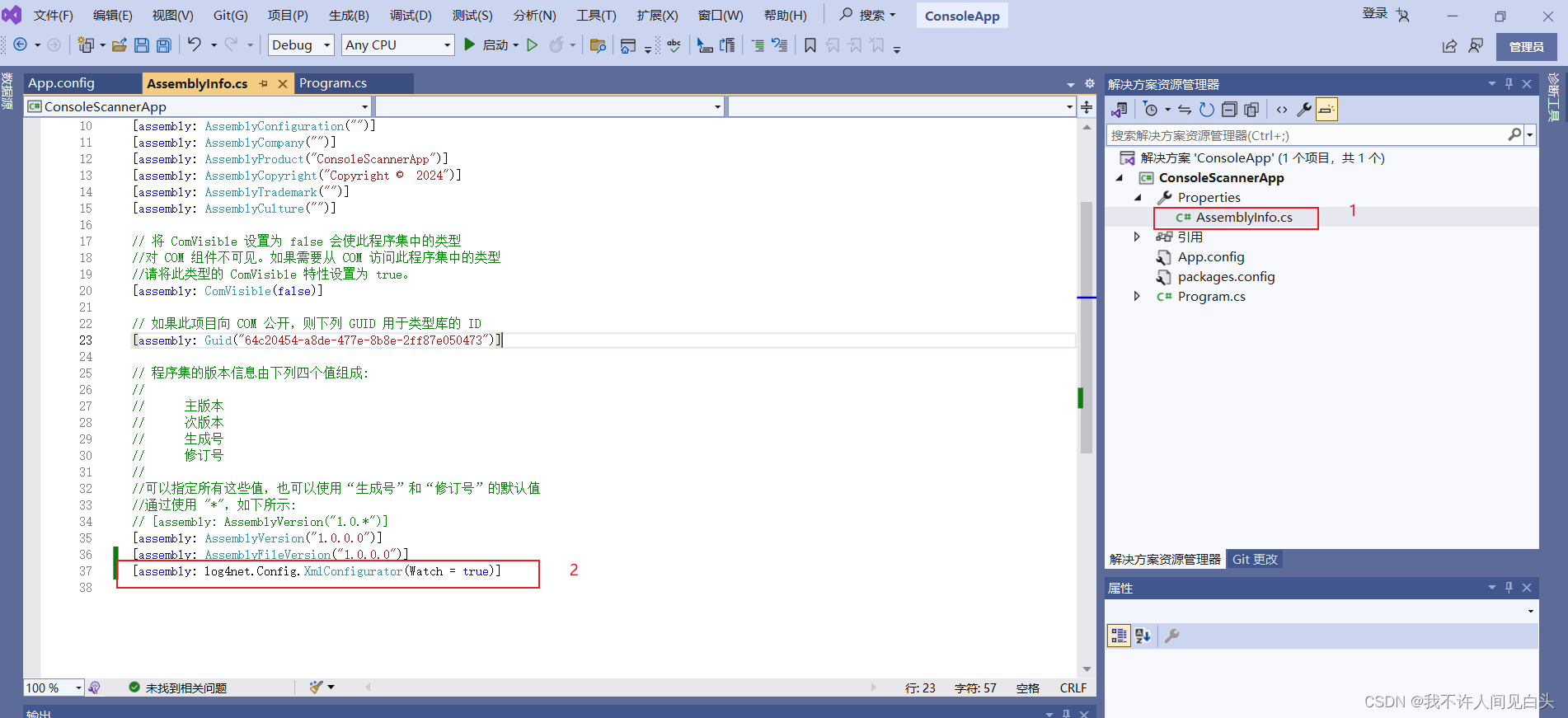Image resolution: width=1568 pixels, height=718 pixels.
Task: Click the new project toolbar icon
Action: click(85, 45)
